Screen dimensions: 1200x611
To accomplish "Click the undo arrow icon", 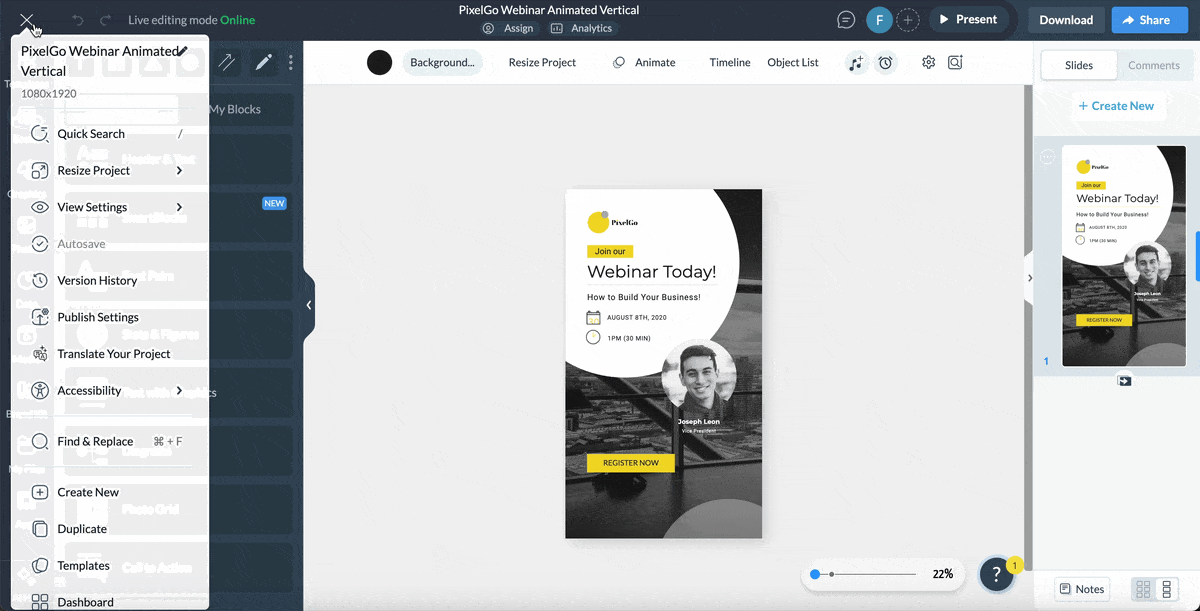I will pos(78,20).
